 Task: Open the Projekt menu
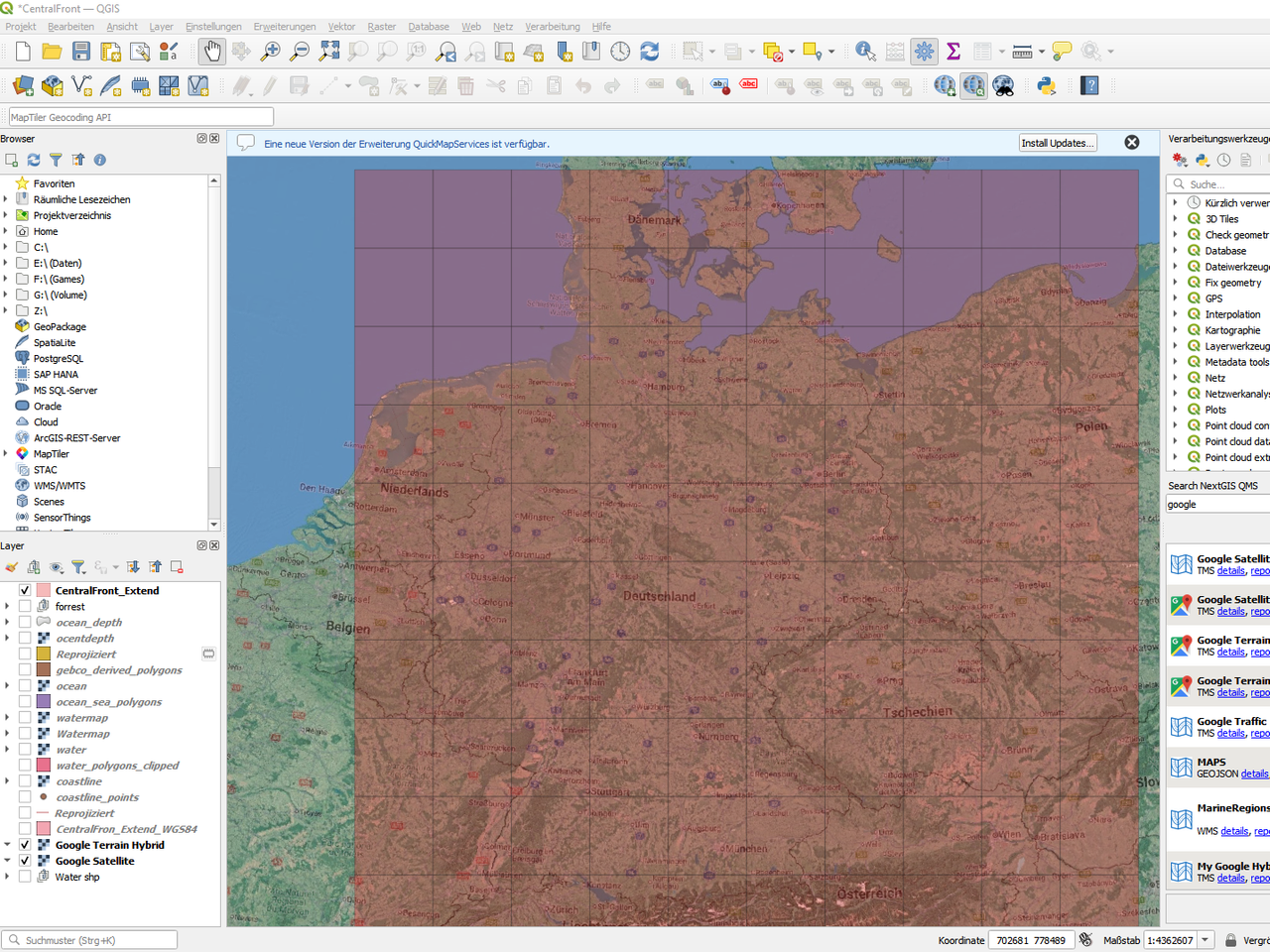pos(21,27)
